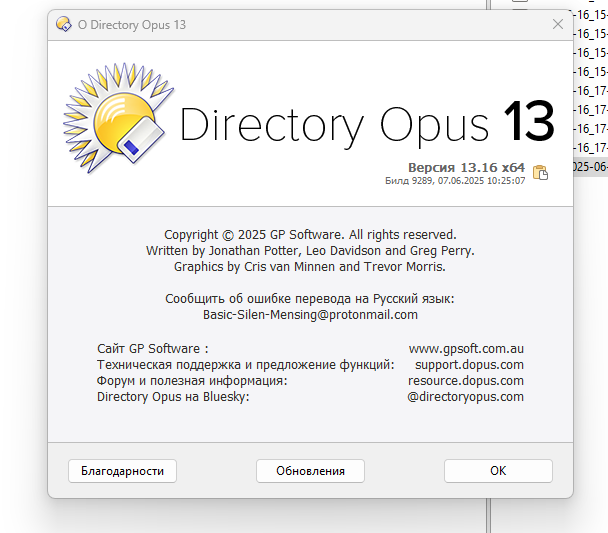Click the Билд 9289 build line
This screenshot has width=608, height=533.
coord(455,181)
